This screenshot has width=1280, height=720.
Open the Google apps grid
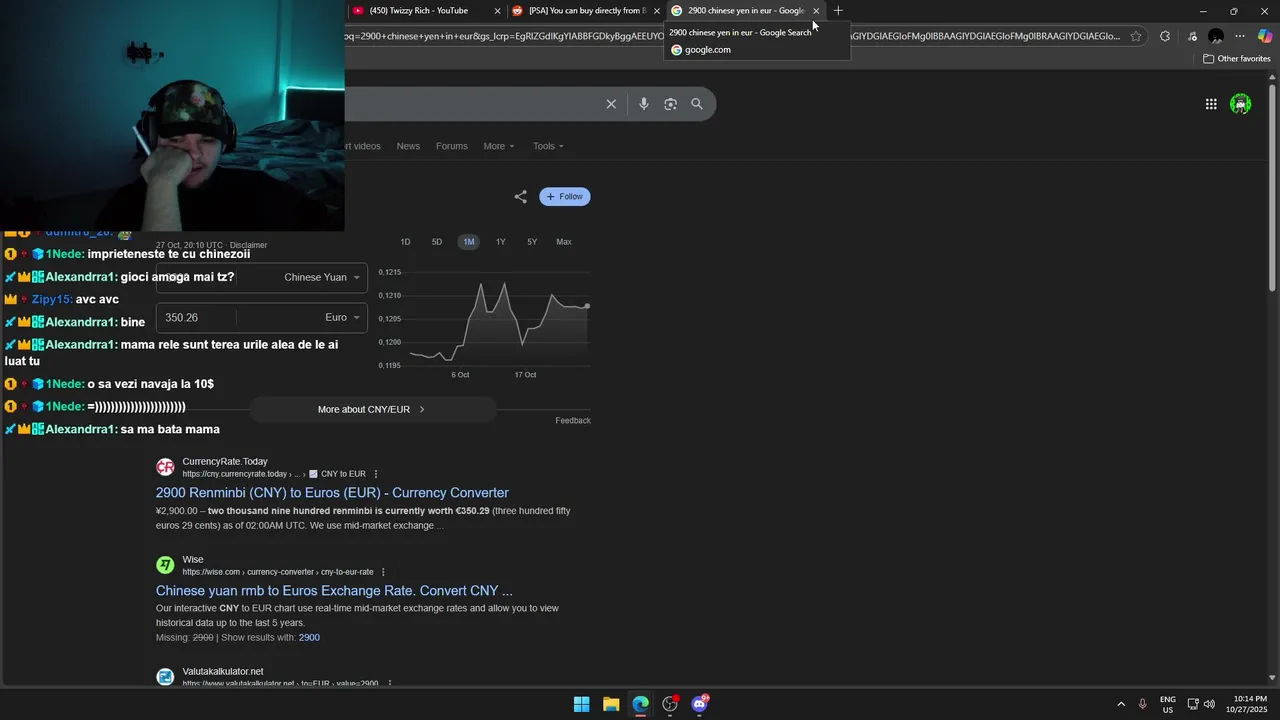click(1211, 104)
